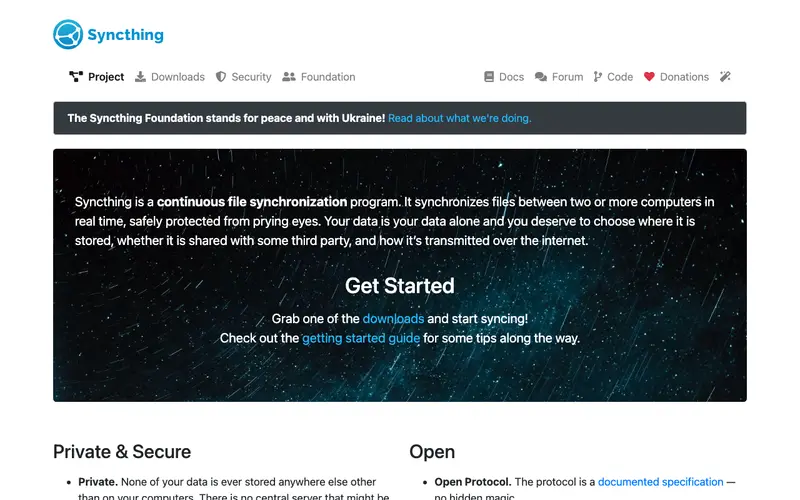
Task: Click the Security shield icon
Action: tap(221, 77)
